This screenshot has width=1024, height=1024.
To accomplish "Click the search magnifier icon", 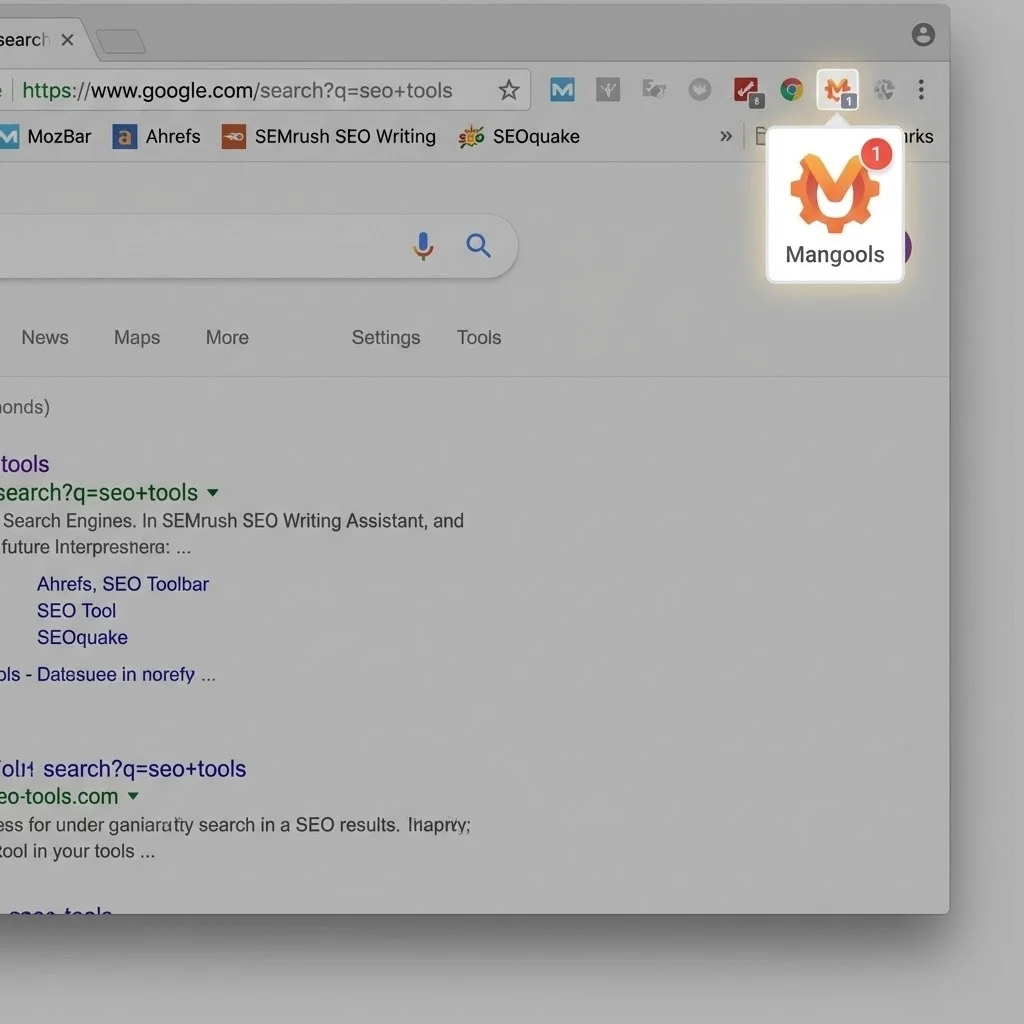I will 478,246.
